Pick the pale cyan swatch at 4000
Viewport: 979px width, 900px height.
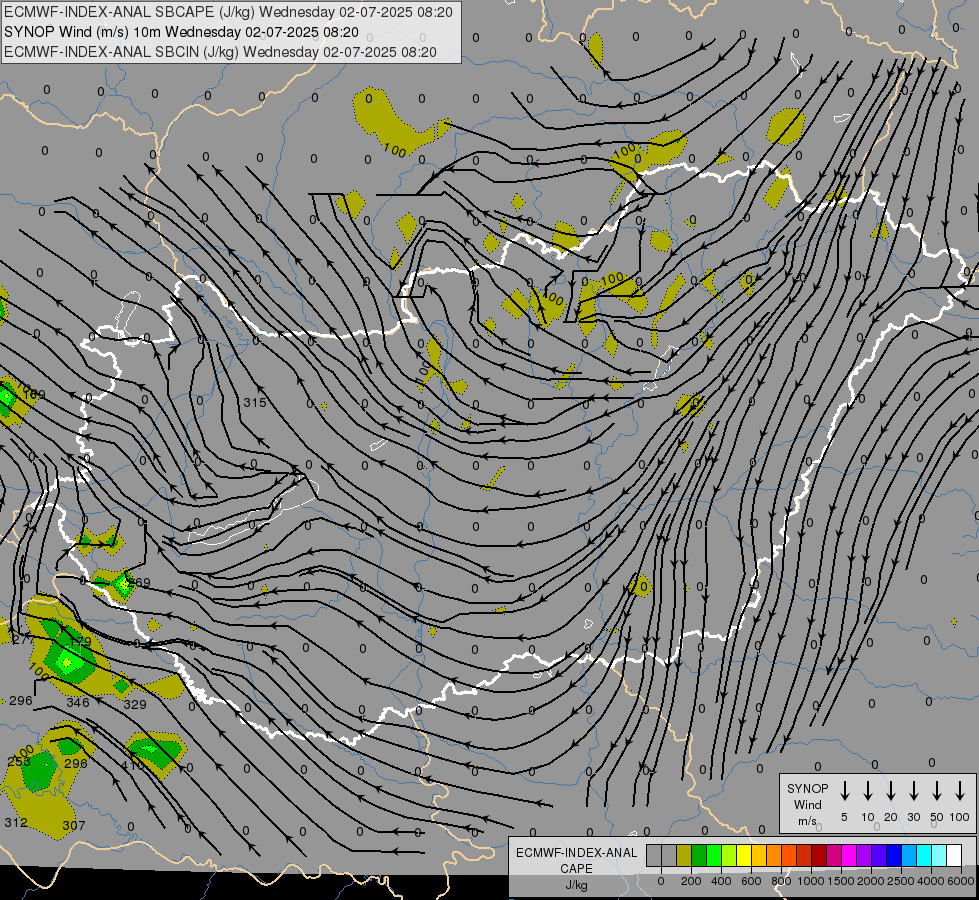point(940,855)
